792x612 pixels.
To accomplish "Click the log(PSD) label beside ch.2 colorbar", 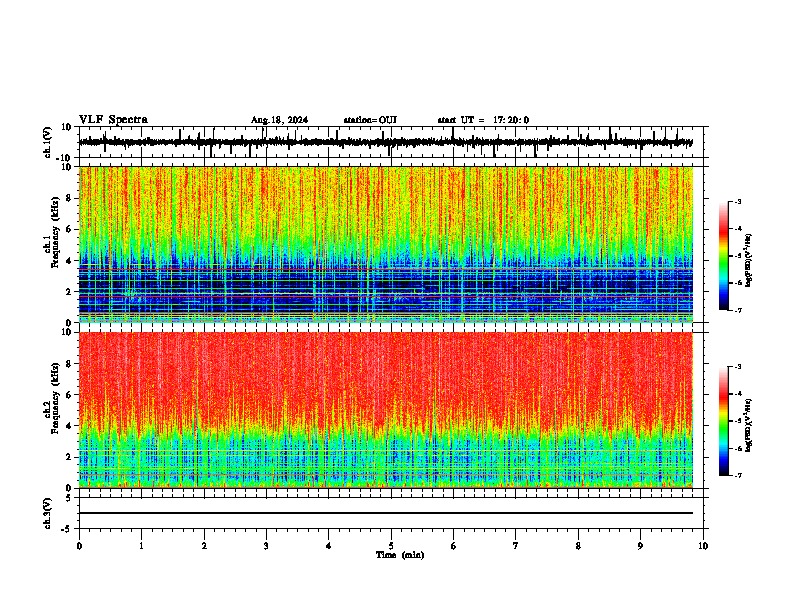I will coord(748,425).
